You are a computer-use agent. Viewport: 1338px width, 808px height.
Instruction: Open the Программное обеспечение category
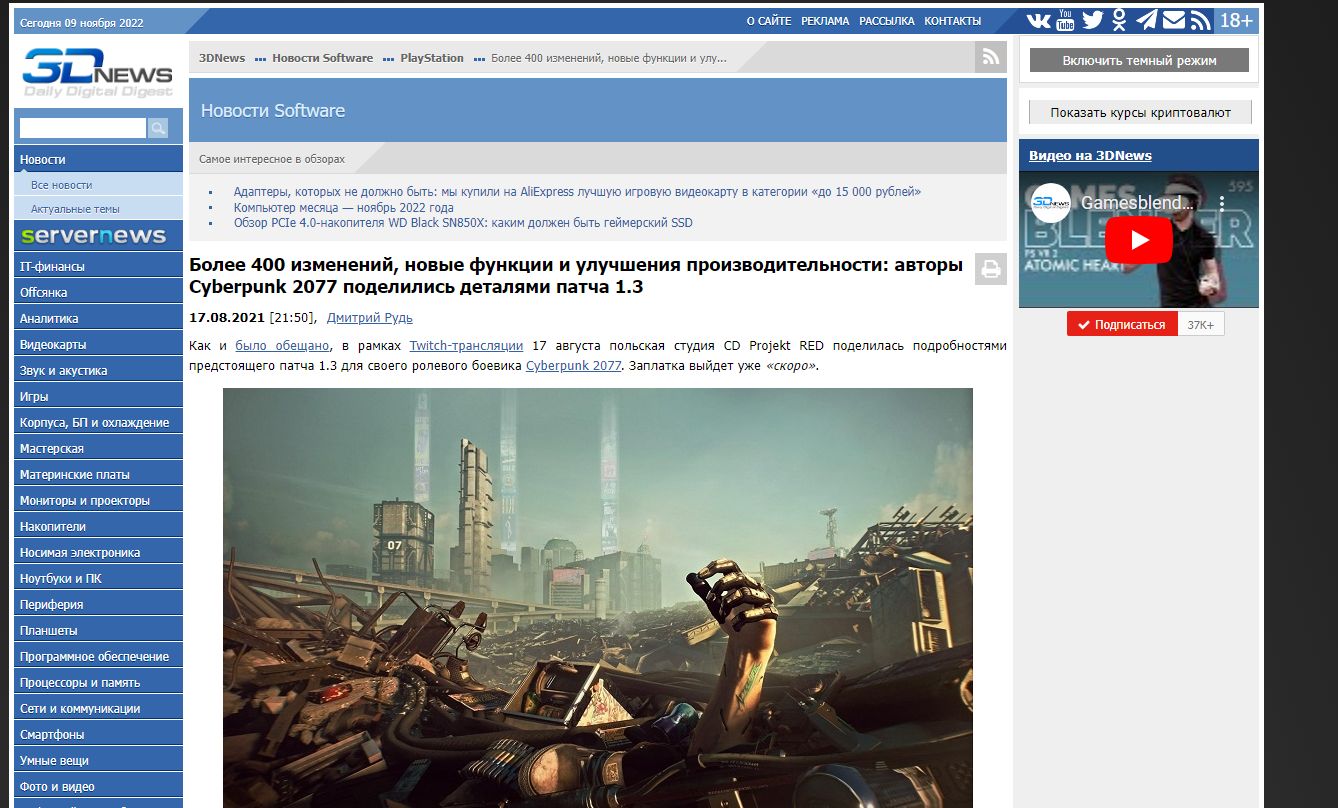pyautogui.click(x=98, y=656)
